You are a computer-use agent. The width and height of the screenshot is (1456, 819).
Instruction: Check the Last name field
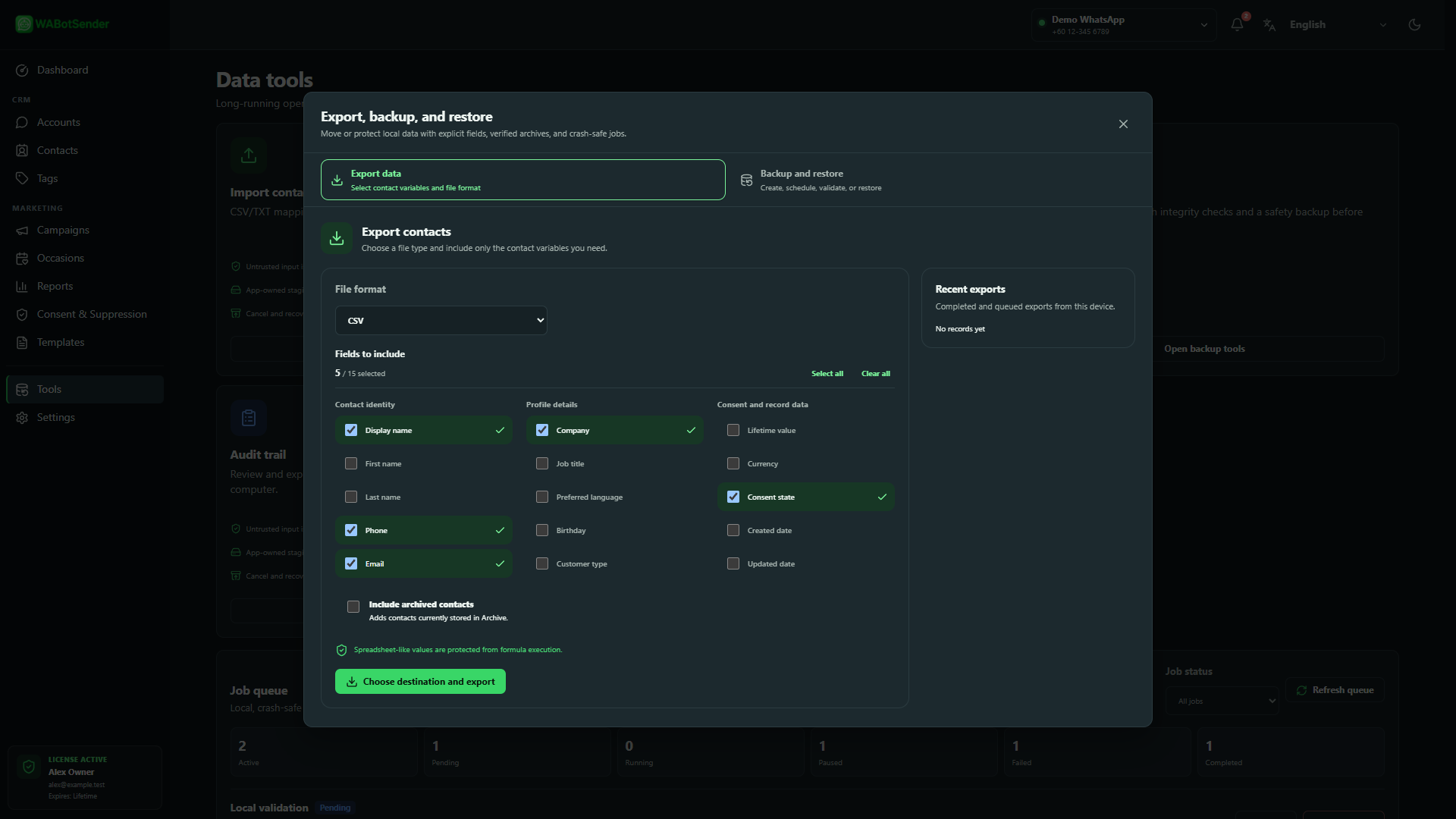351,497
